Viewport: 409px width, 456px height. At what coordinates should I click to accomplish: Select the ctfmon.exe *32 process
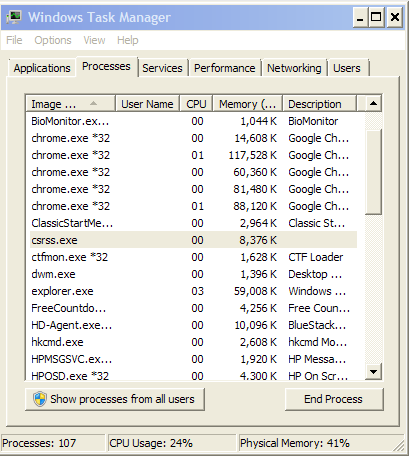click(x=193, y=257)
